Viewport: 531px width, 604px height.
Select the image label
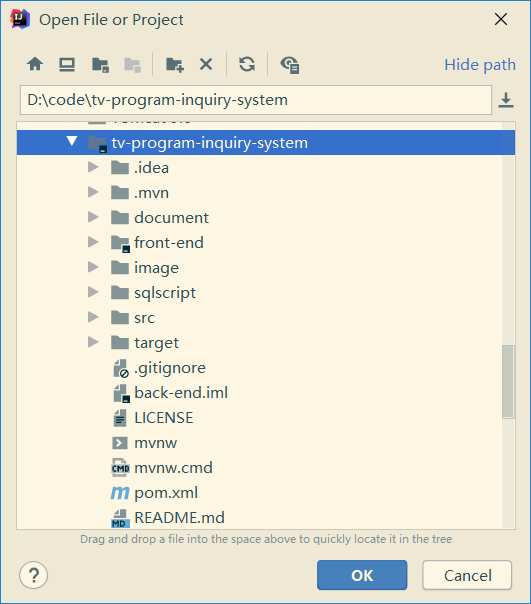(156, 268)
